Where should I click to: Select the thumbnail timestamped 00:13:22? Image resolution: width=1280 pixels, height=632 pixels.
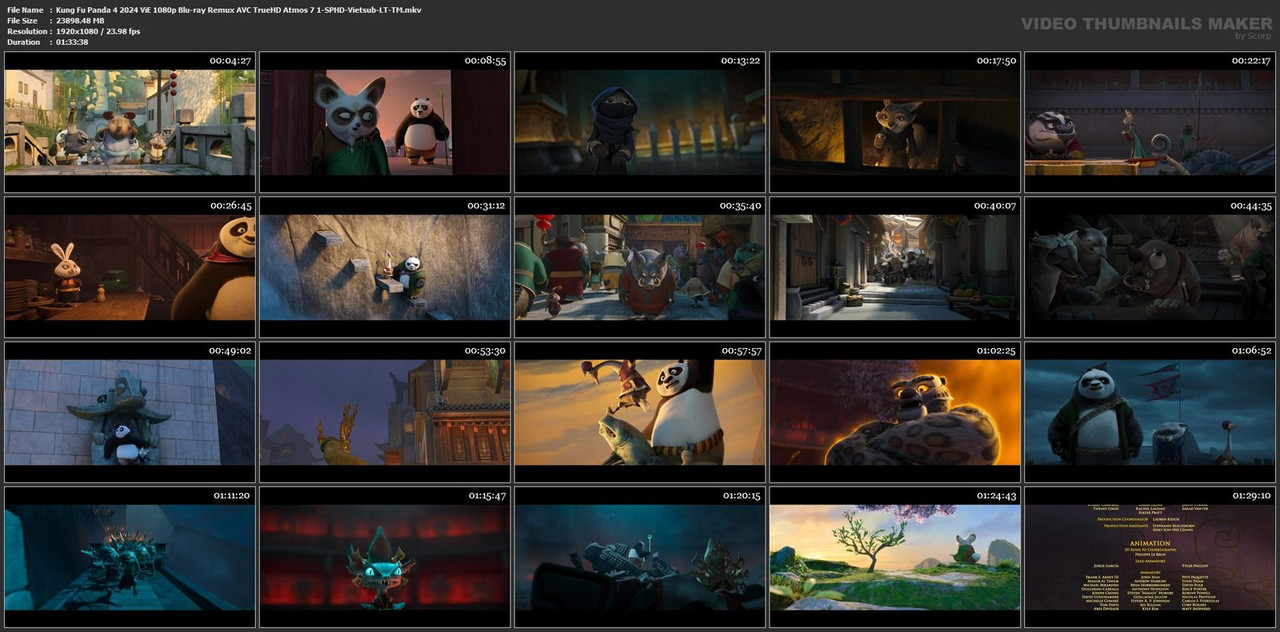[640, 122]
